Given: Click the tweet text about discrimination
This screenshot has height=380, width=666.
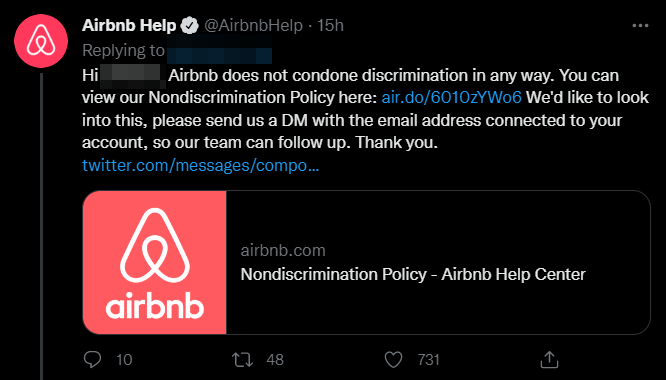Looking at the screenshot, I should click(365, 109).
